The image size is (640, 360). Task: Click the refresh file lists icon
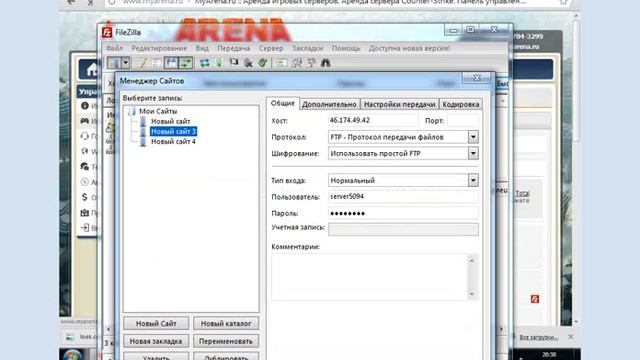coord(204,63)
